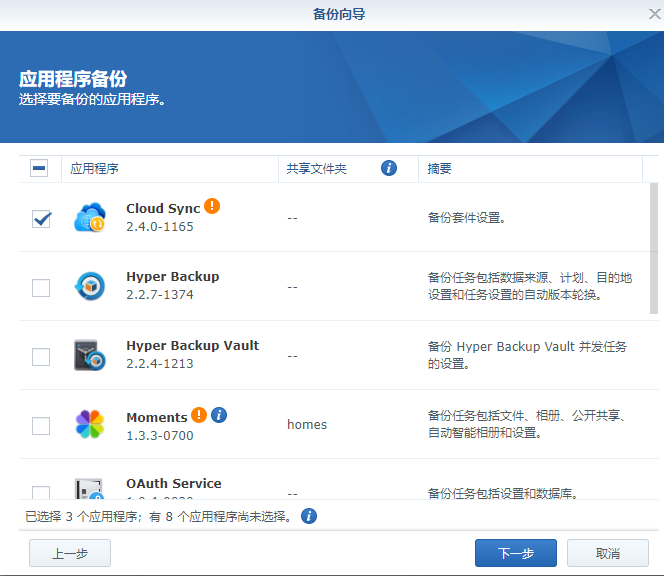Click the Hyper Backup Vault 并发任务 summary text
This screenshot has height=576, width=664.
[x=527, y=355]
